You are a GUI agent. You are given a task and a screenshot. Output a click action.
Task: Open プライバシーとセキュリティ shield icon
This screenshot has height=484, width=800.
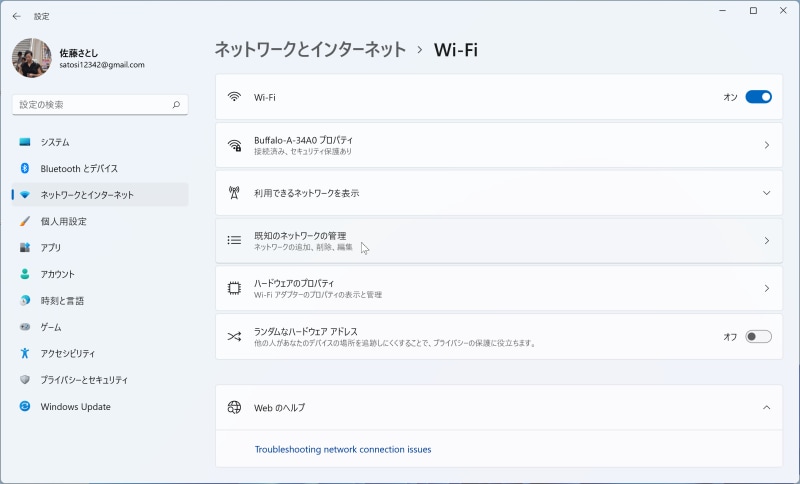pyautogui.click(x=25, y=380)
